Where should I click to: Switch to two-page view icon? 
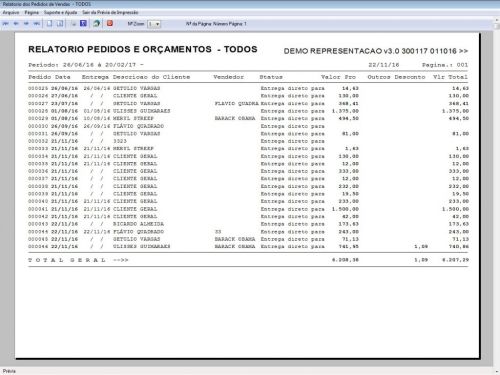(x=60, y=24)
